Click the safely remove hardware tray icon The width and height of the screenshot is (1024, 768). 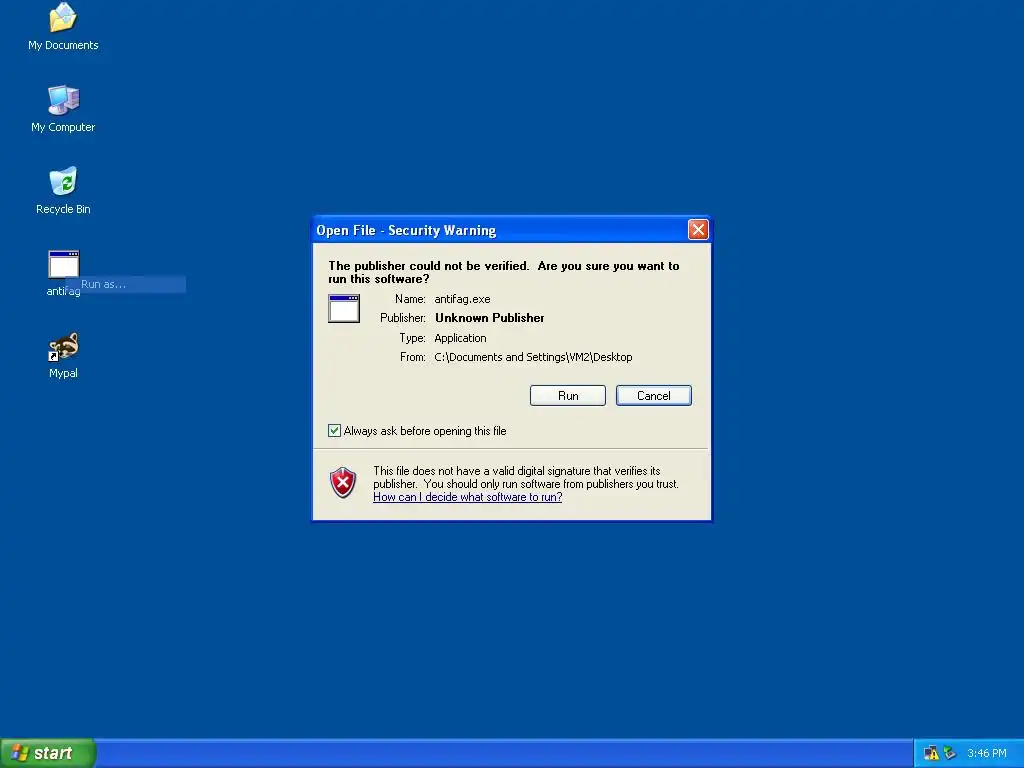click(950, 753)
